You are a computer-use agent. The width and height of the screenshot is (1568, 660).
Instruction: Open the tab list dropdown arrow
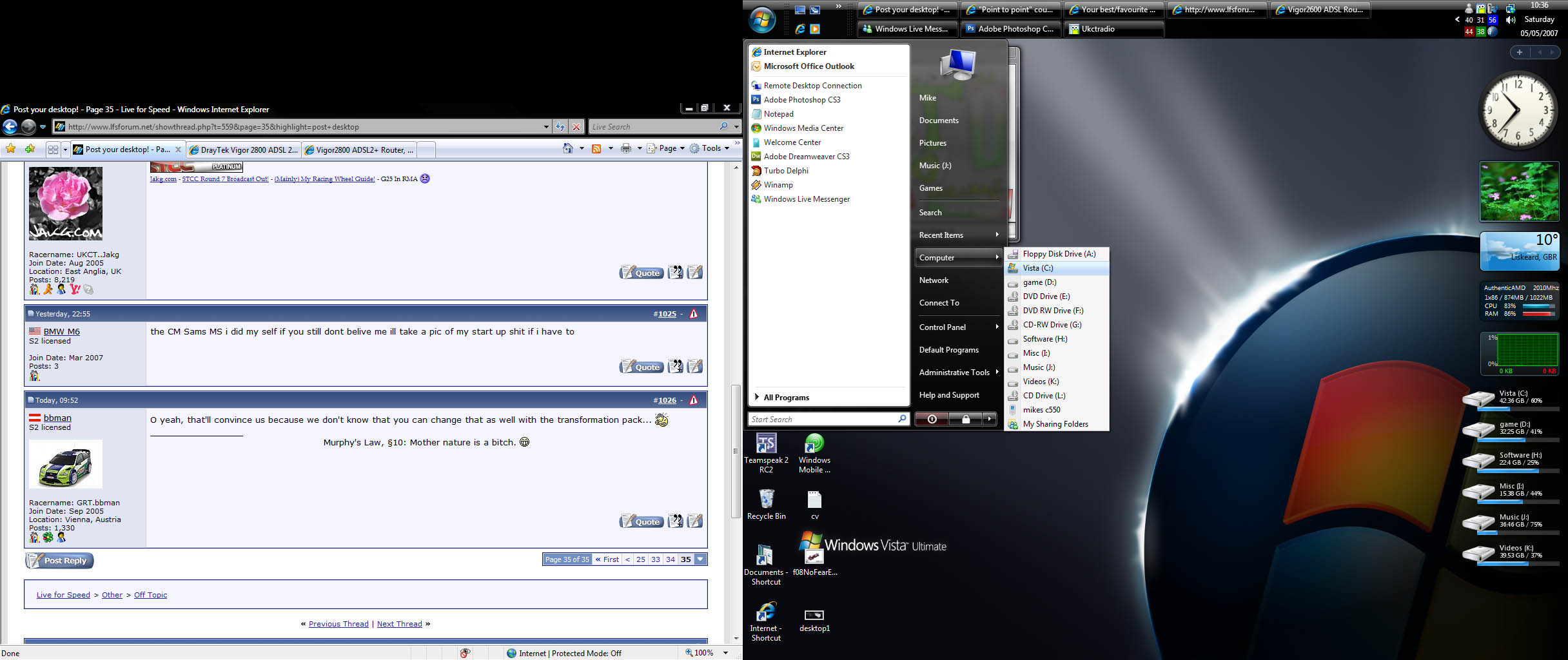(x=65, y=150)
